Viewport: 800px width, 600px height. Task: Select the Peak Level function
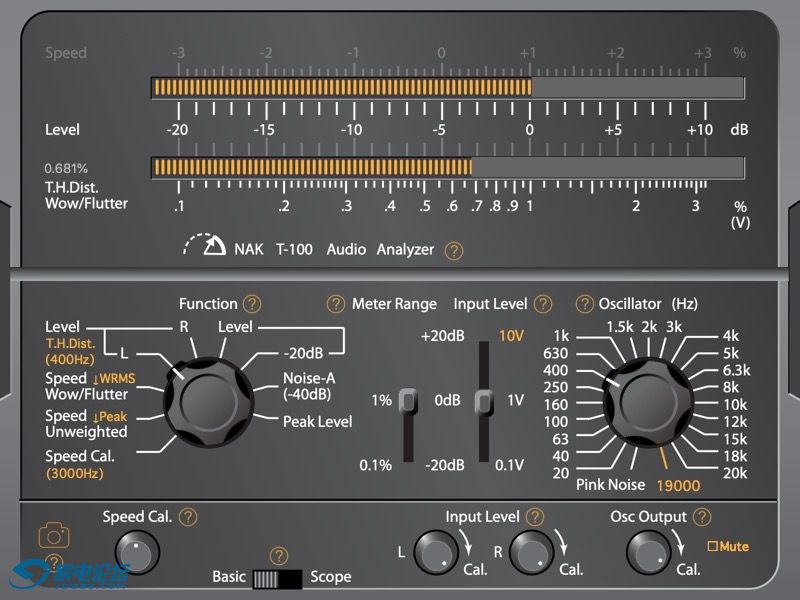click(x=317, y=422)
